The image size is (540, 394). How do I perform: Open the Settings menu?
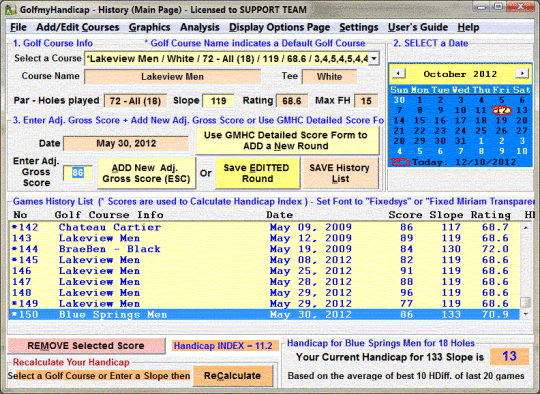coord(359,27)
